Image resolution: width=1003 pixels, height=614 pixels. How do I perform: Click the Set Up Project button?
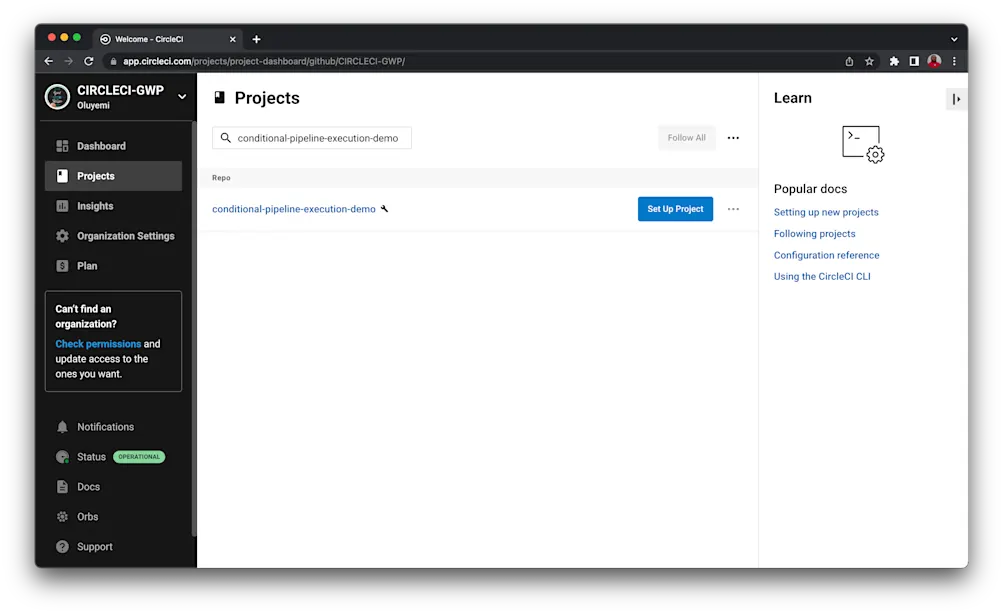675,209
